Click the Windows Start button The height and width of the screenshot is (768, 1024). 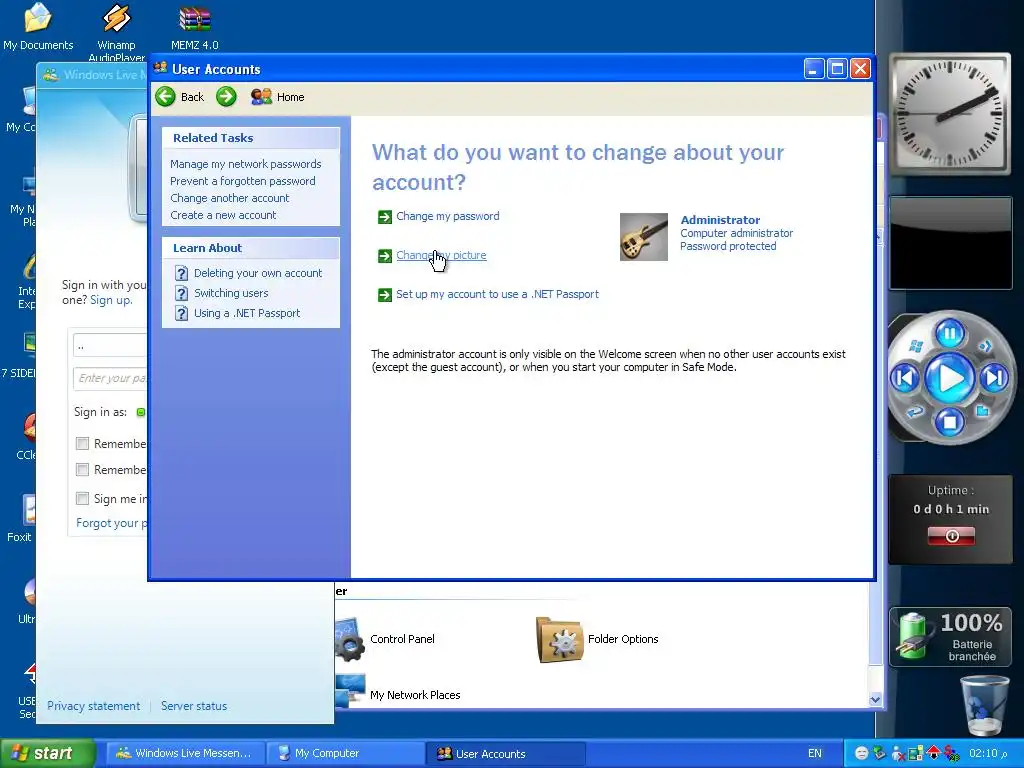(x=47, y=753)
